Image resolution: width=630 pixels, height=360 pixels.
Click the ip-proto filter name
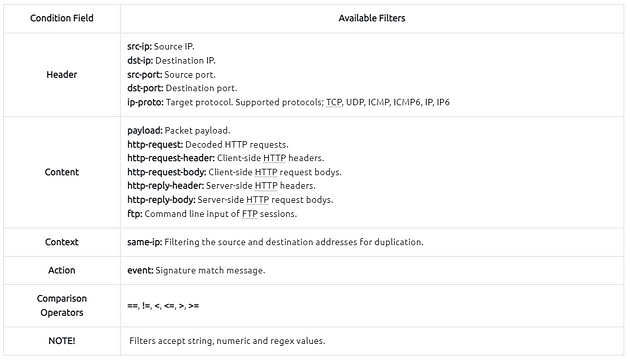[145, 102]
